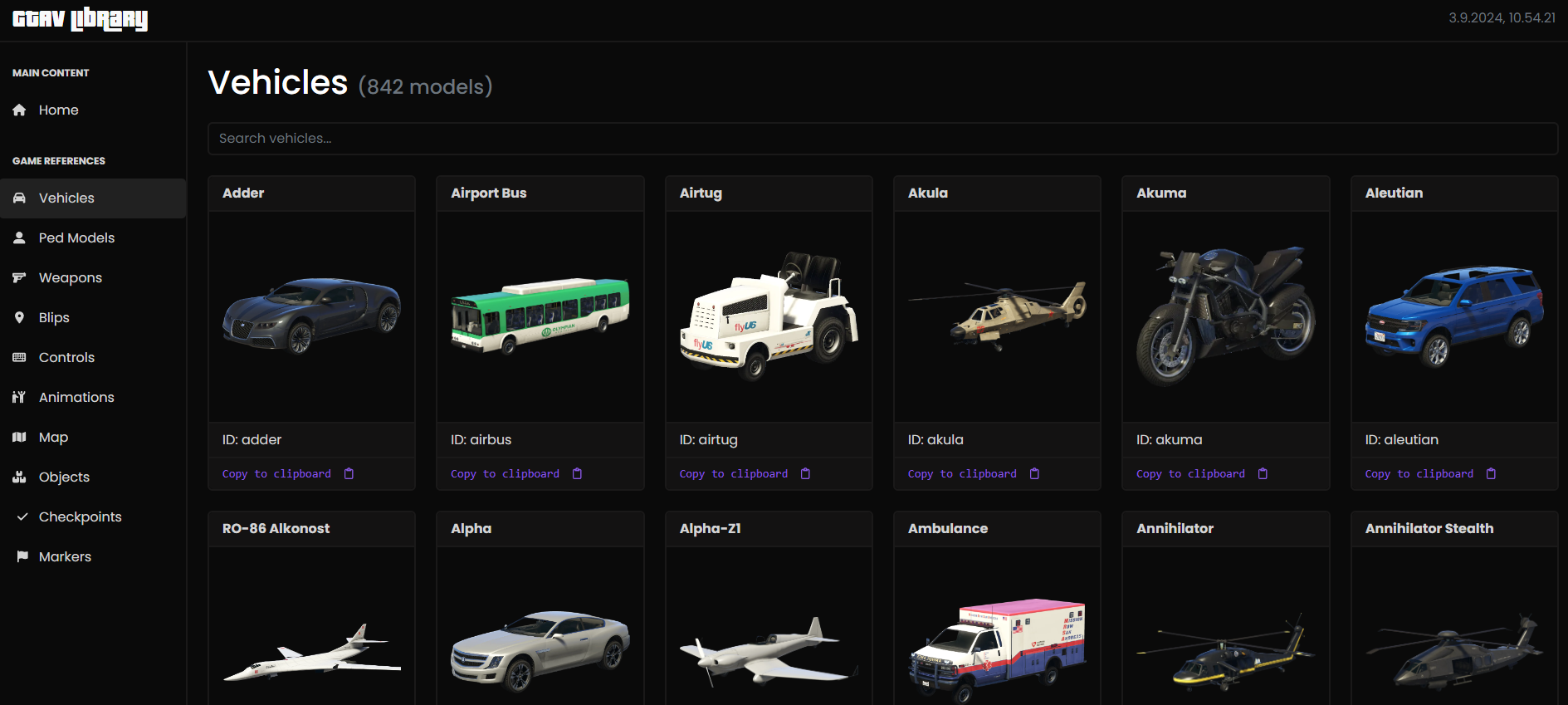1568x705 pixels.
Task: Go to the Map page
Action: (x=93, y=437)
